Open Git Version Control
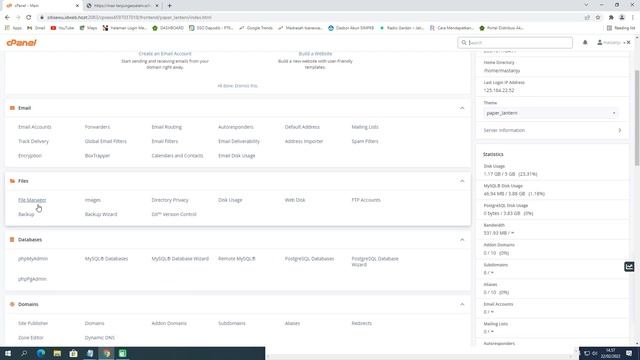The width and height of the screenshot is (640, 360). pyautogui.click(x=174, y=214)
